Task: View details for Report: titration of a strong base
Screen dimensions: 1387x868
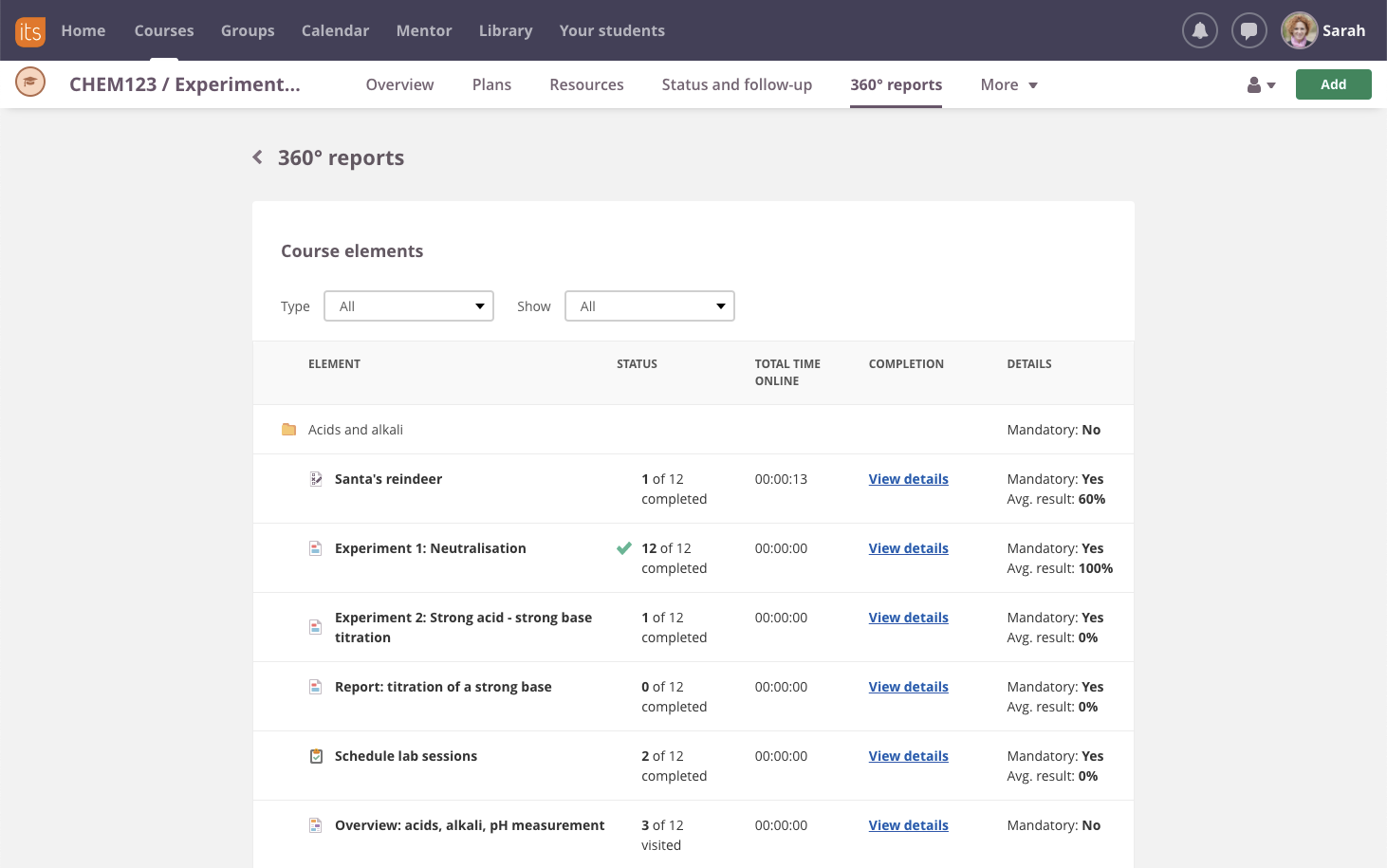Action: pyautogui.click(x=908, y=687)
